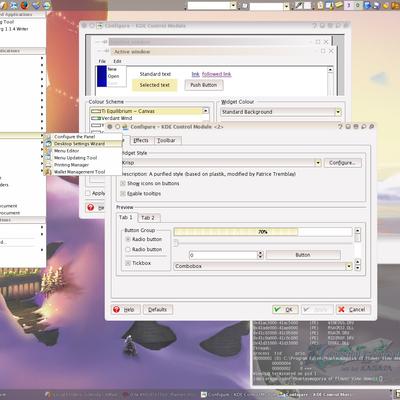Confirm with the OK button

285,310
